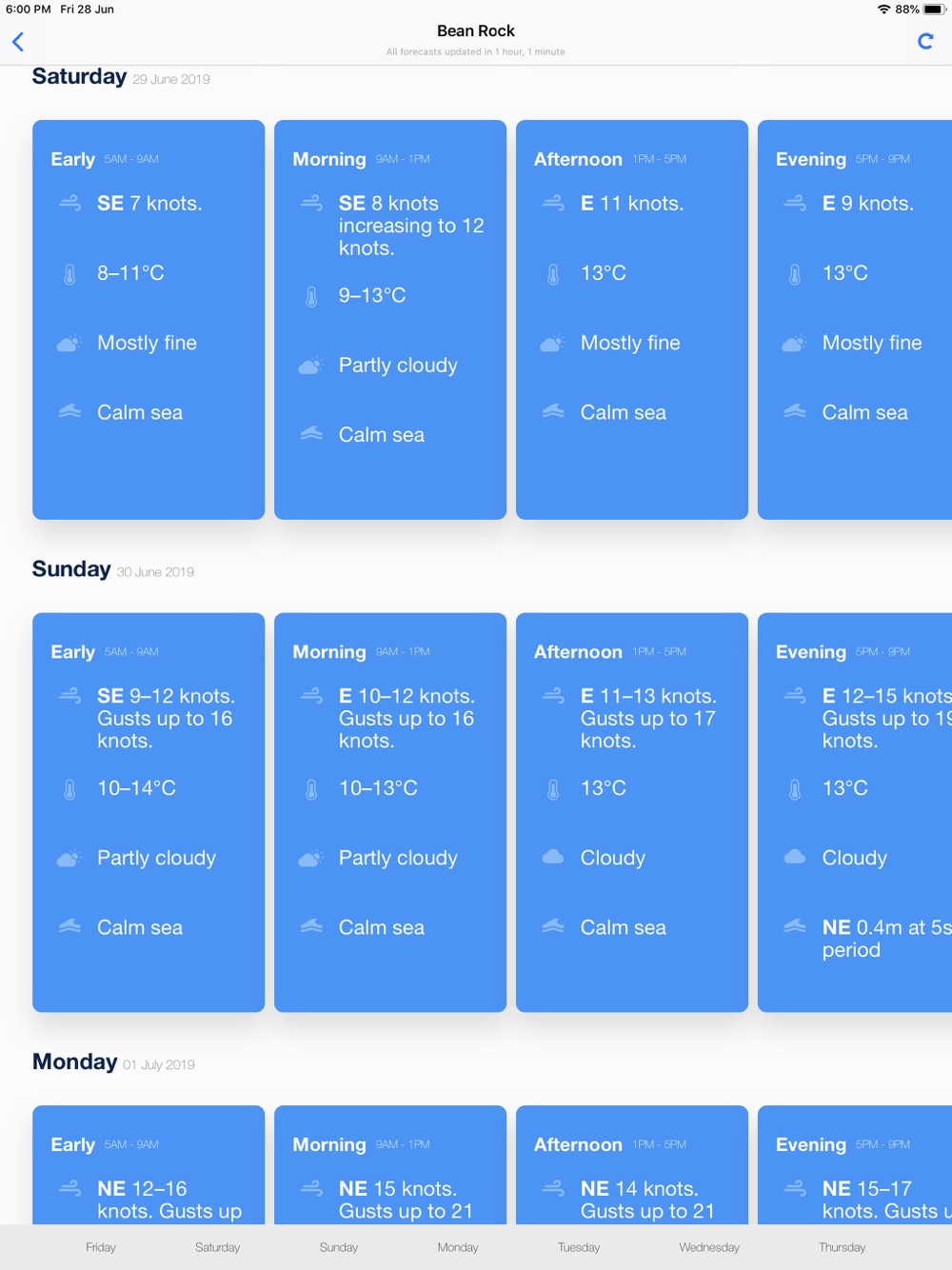Tap the sea wave icon in Saturday Early card

pos(69,411)
